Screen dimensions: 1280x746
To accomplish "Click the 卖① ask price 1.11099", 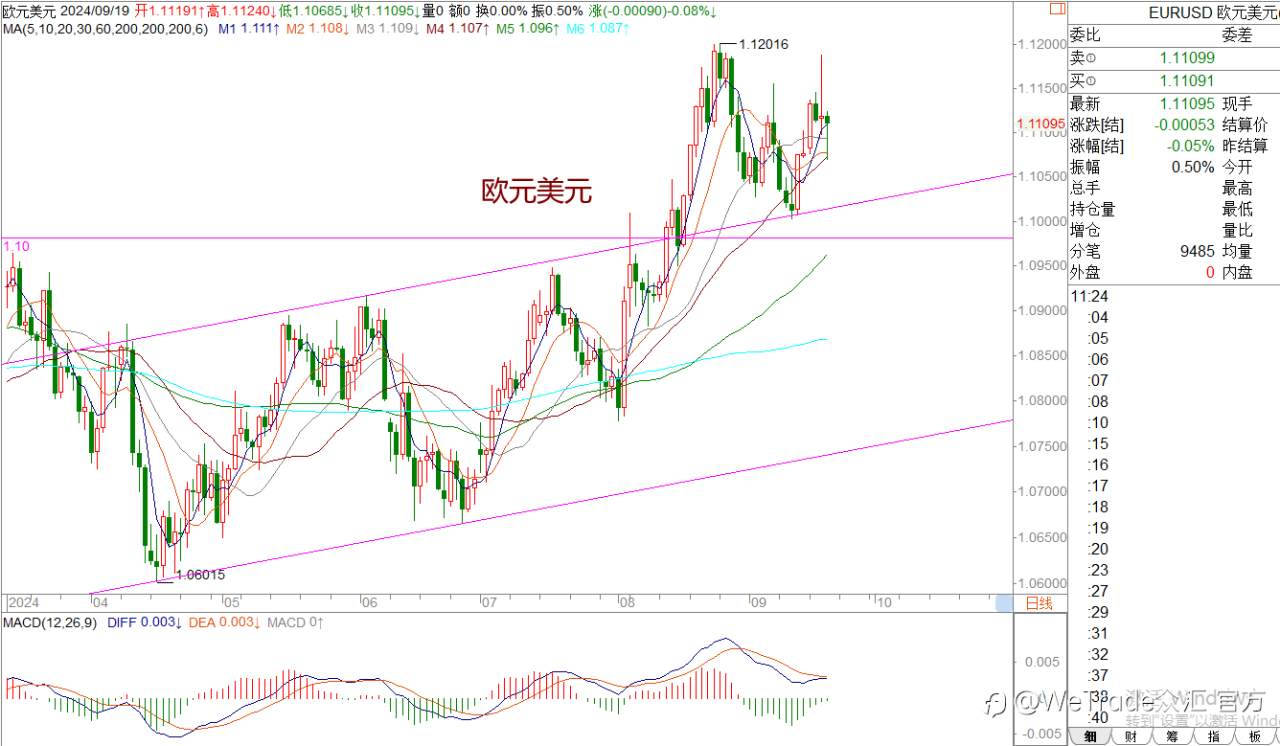I will click(1187, 58).
